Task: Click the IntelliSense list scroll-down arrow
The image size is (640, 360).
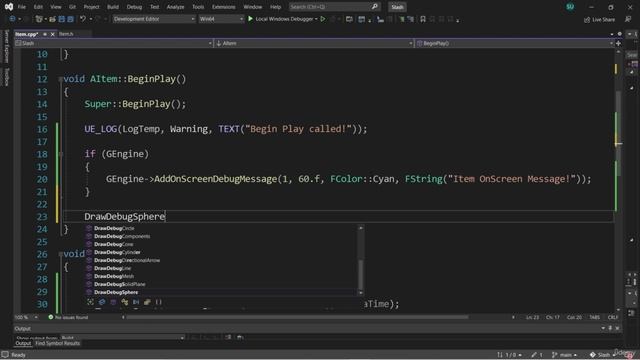Action: 360,293
